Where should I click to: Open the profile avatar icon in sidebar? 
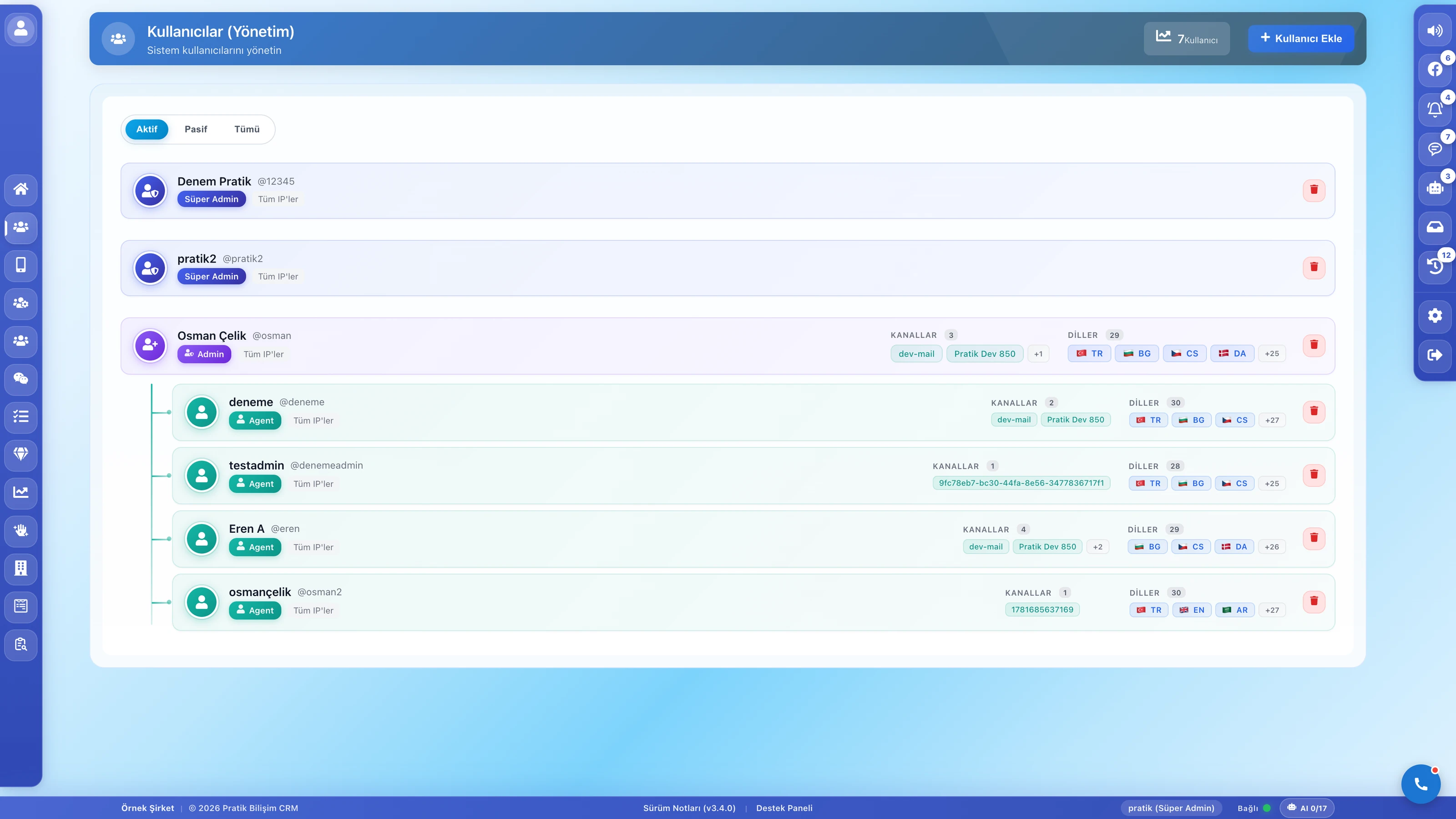21,29
